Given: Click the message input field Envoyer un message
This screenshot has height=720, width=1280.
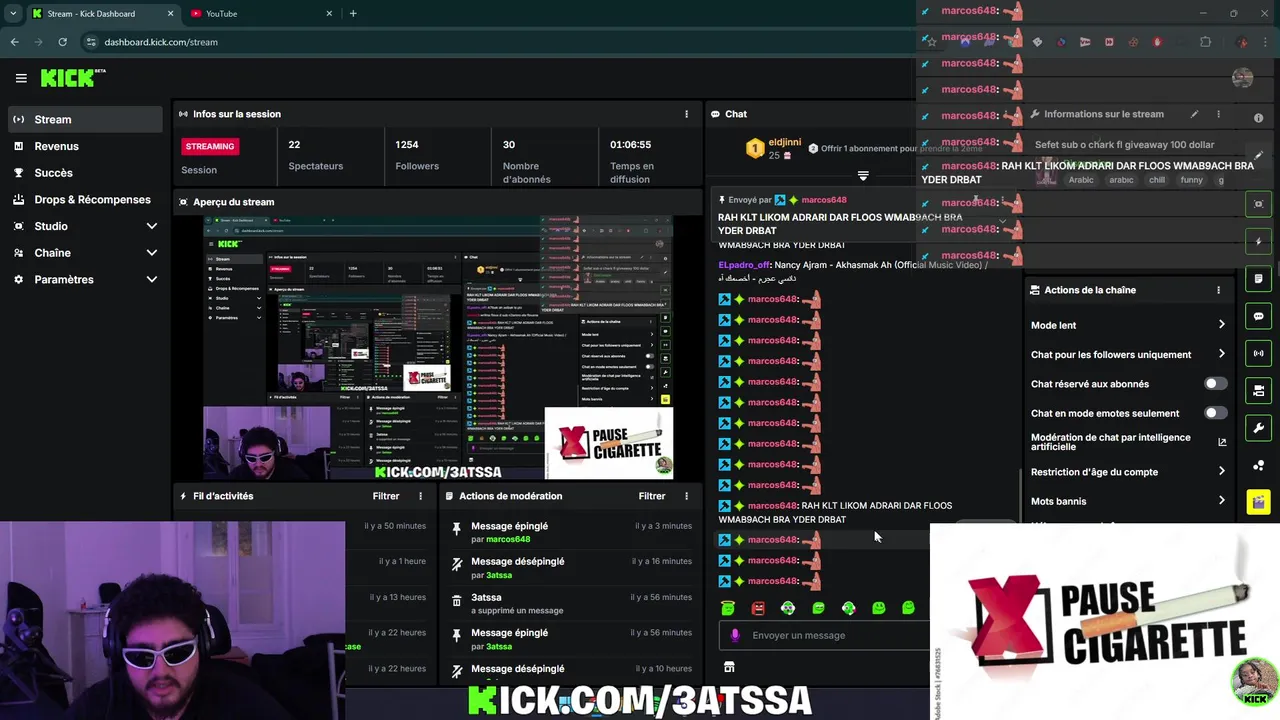Looking at the screenshot, I should pyautogui.click(x=825, y=635).
